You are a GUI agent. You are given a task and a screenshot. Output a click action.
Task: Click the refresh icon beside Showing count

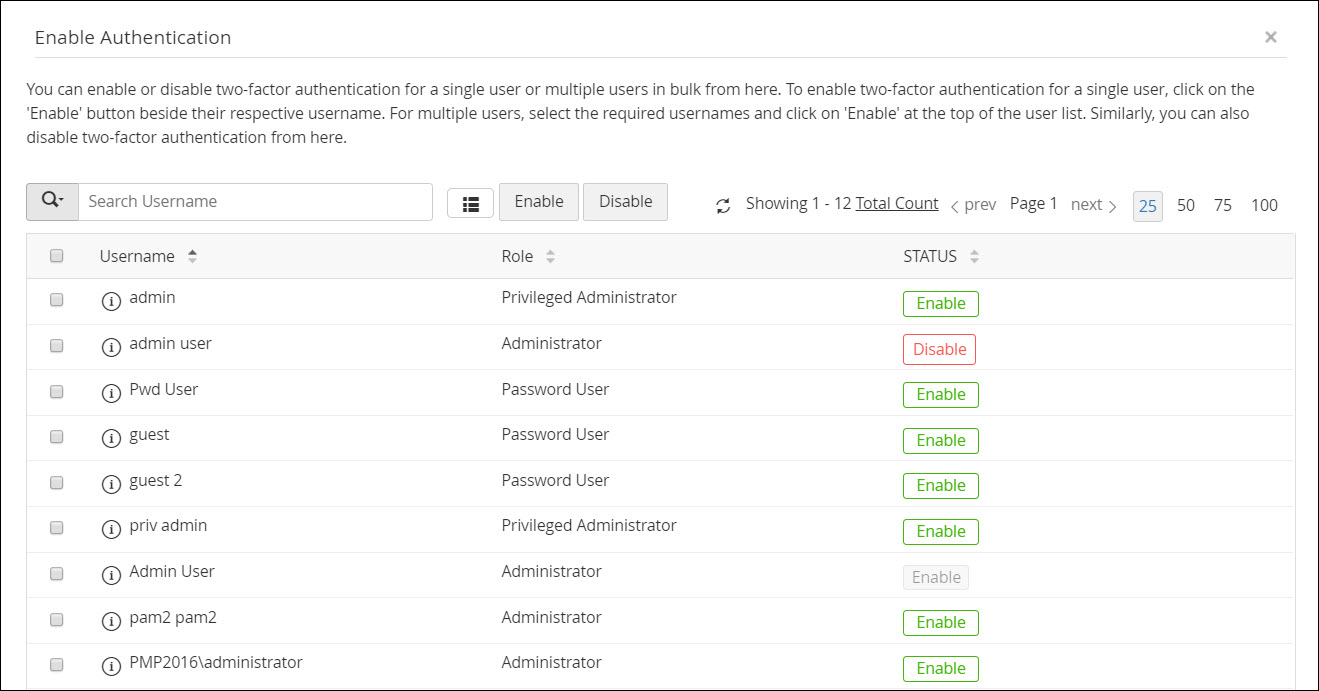click(x=723, y=206)
